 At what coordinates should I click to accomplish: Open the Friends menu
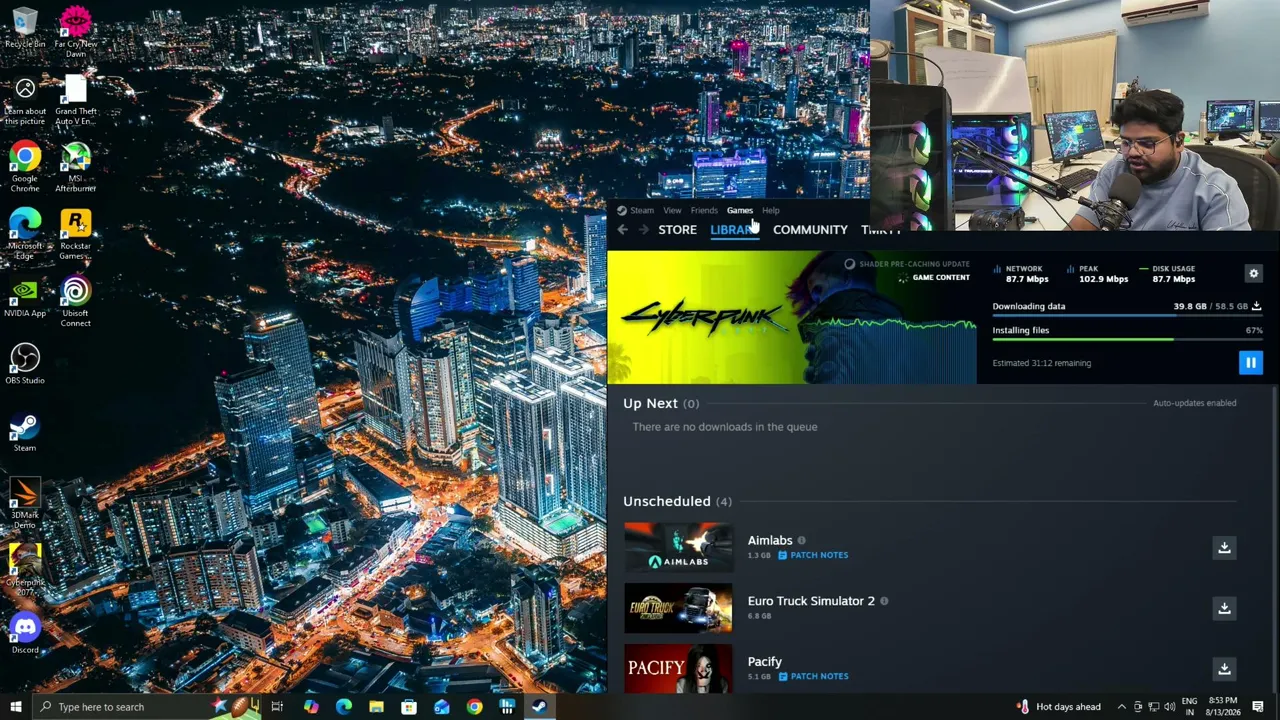[x=704, y=210]
